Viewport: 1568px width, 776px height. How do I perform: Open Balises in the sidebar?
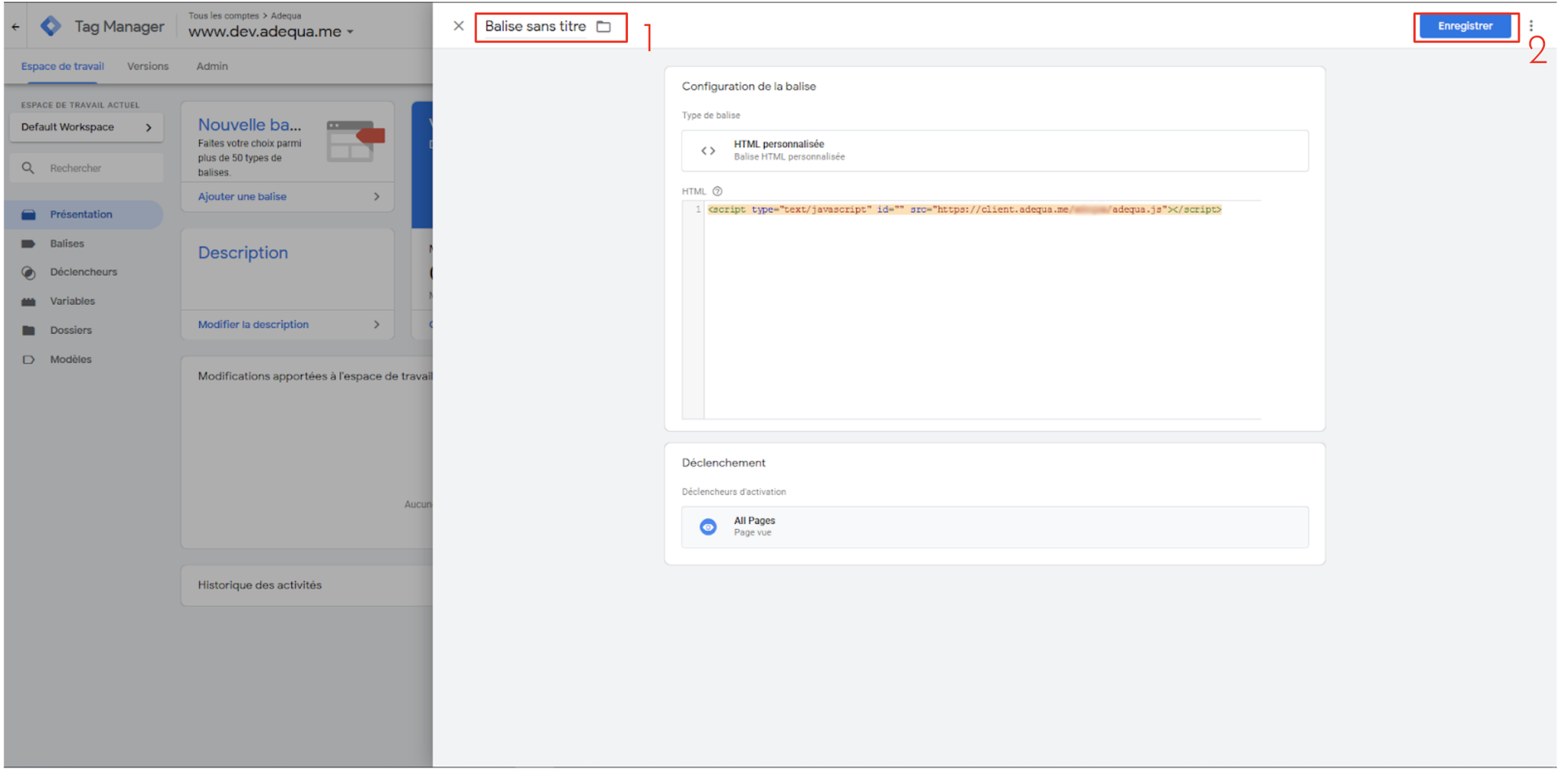click(x=67, y=244)
